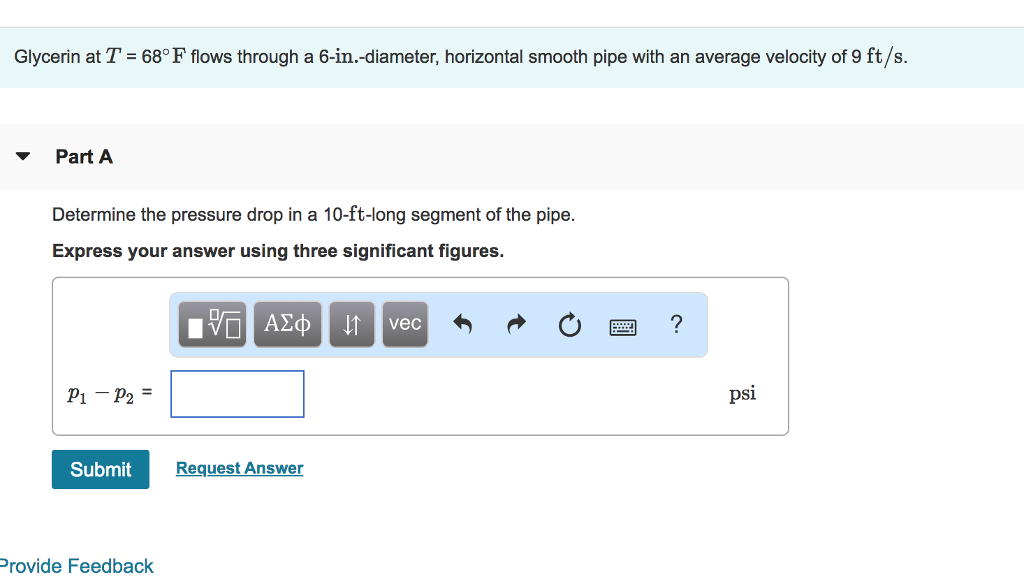The width and height of the screenshot is (1024, 584).
Task: Collapse the Part A section triangle
Action: 24,155
